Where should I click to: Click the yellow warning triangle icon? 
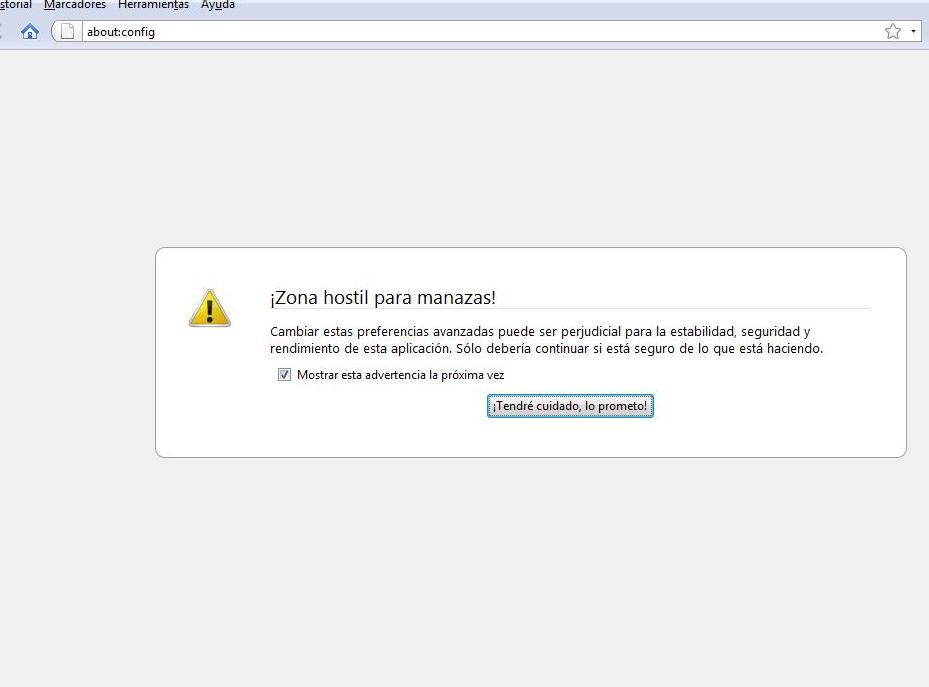tap(209, 308)
